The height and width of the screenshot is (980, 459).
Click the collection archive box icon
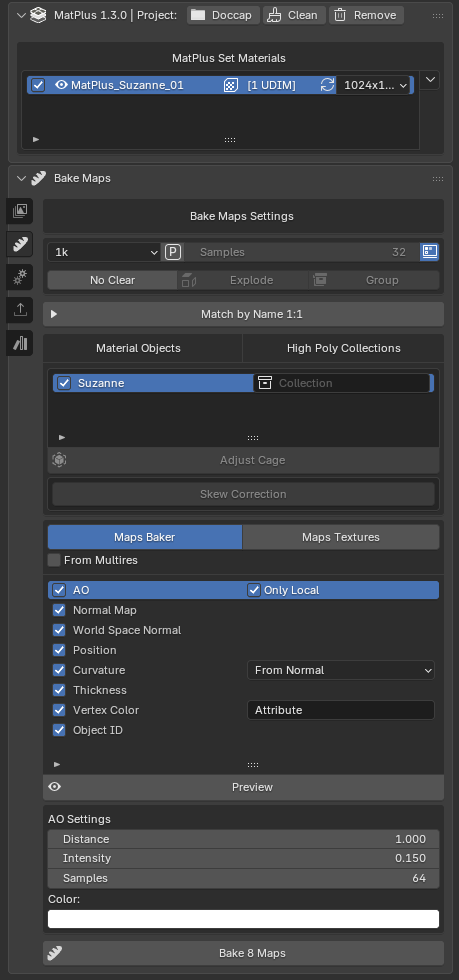point(265,383)
